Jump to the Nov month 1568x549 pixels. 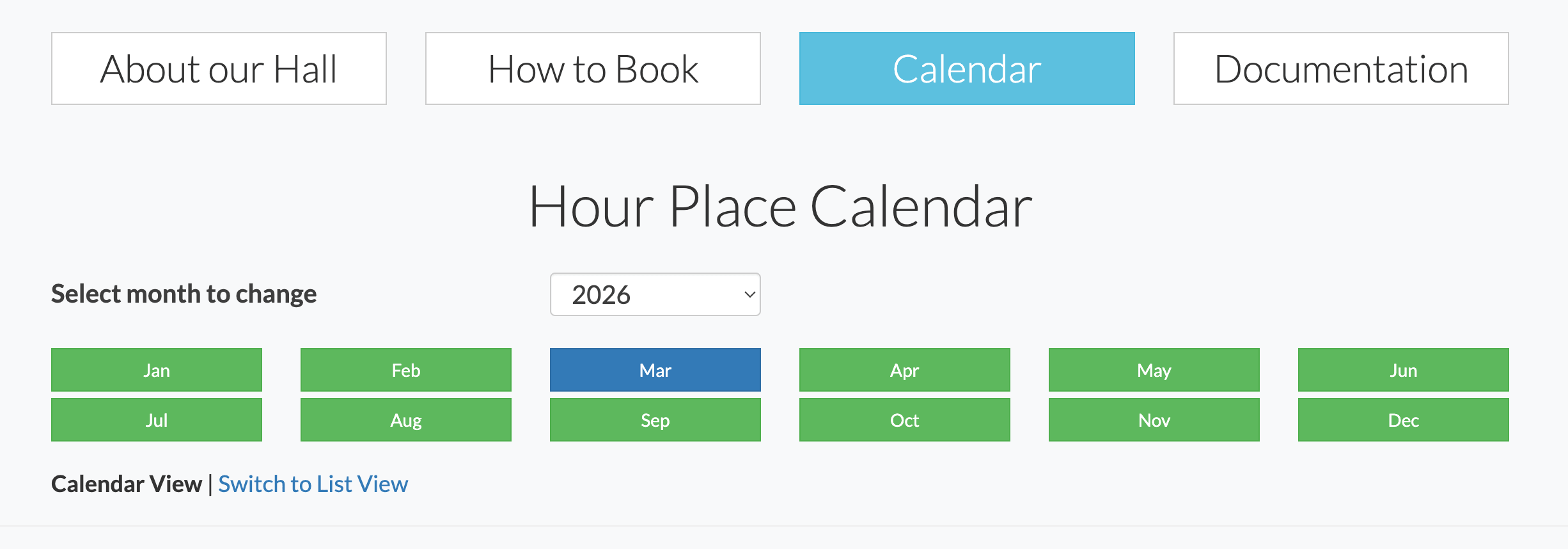[x=1154, y=420]
